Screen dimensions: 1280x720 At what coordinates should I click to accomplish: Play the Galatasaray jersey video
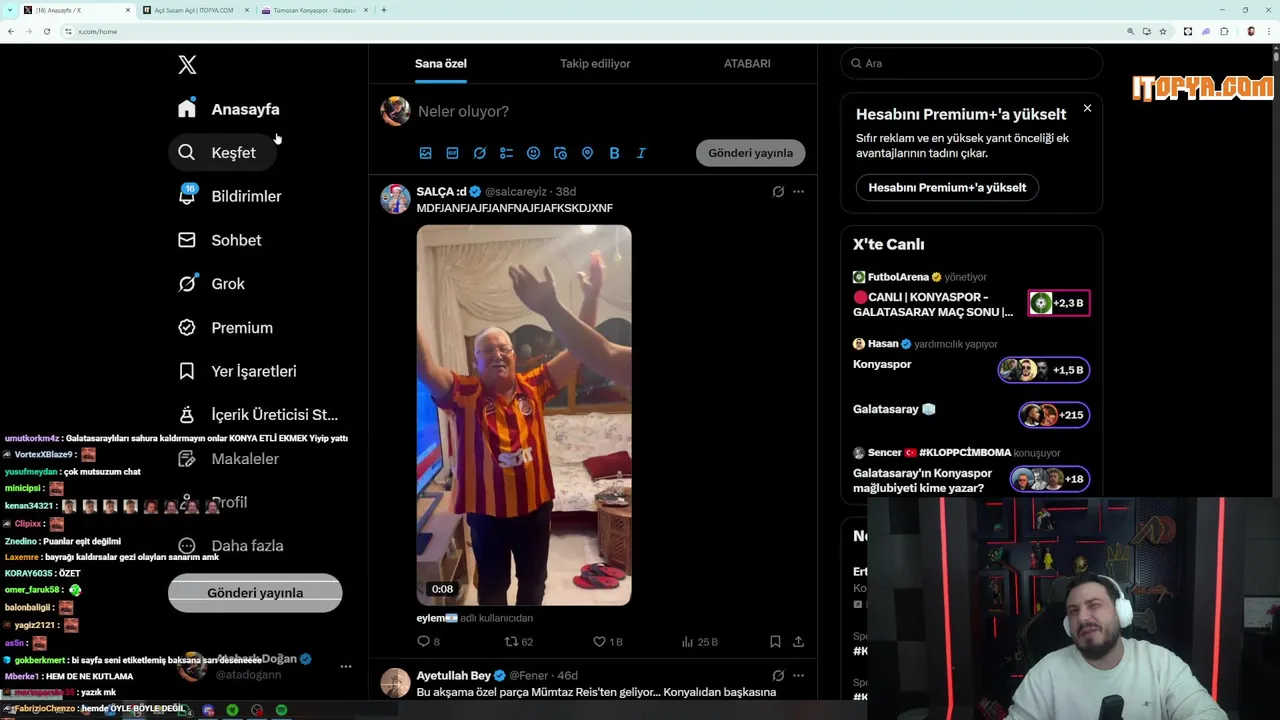(524, 415)
